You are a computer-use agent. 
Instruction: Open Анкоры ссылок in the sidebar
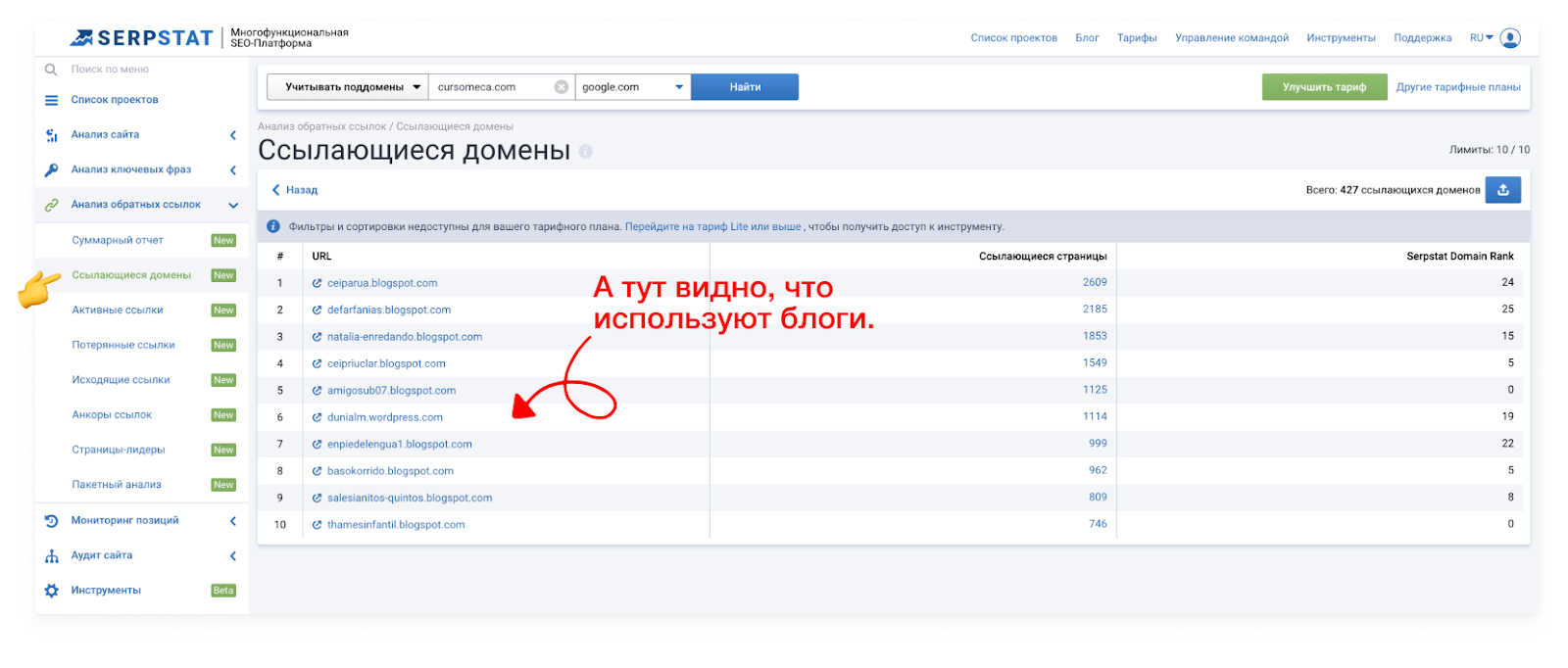[x=112, y=415]
